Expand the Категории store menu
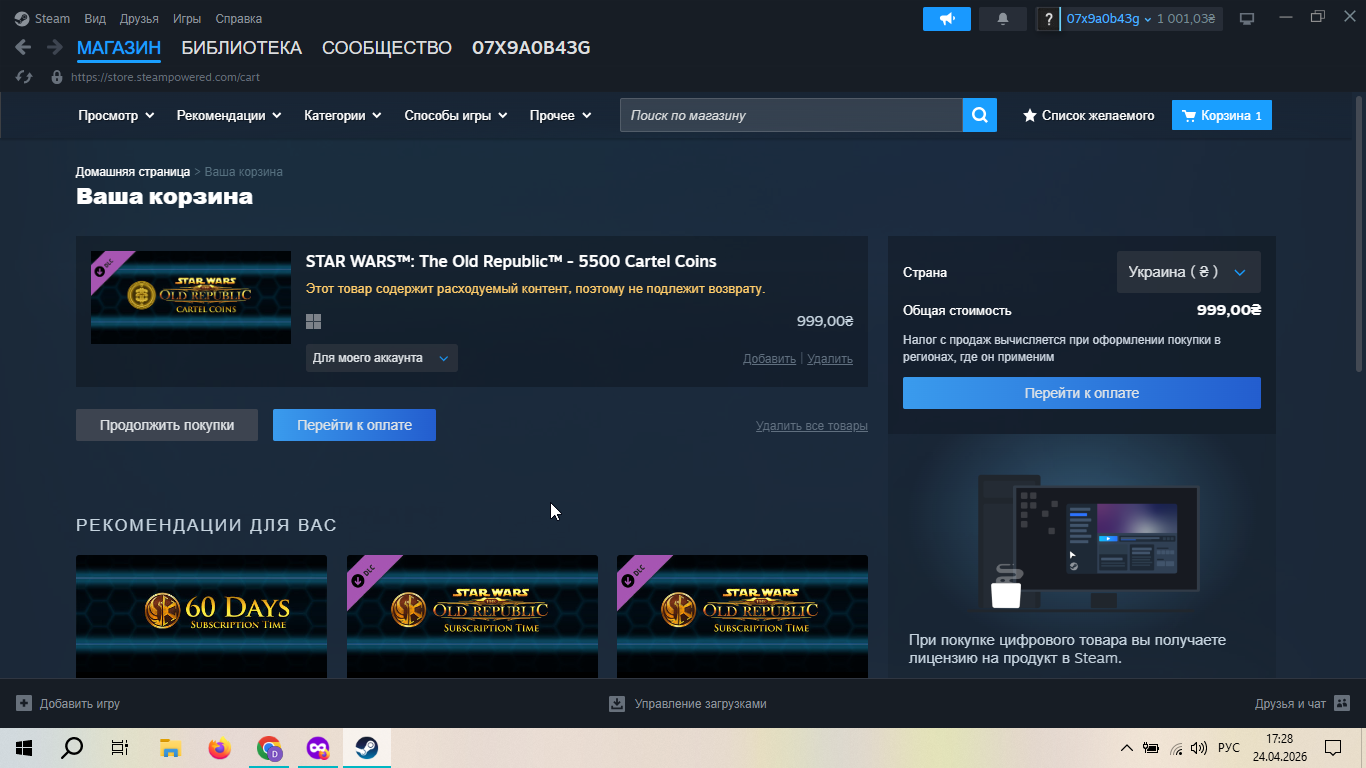The height and width of the screenshot is (768, 1366). tap(343, 115)
